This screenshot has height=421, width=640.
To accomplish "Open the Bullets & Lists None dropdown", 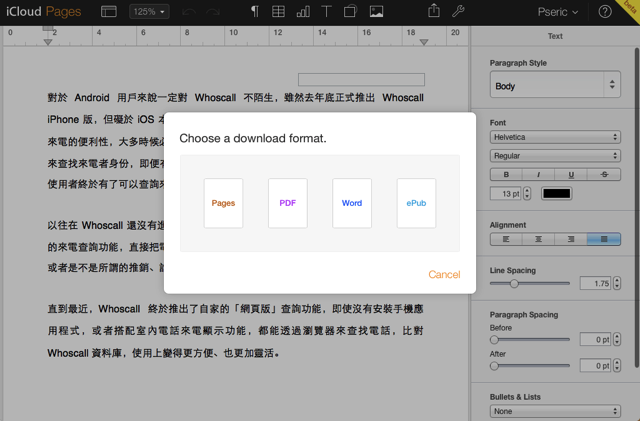I will click(555, 411).
